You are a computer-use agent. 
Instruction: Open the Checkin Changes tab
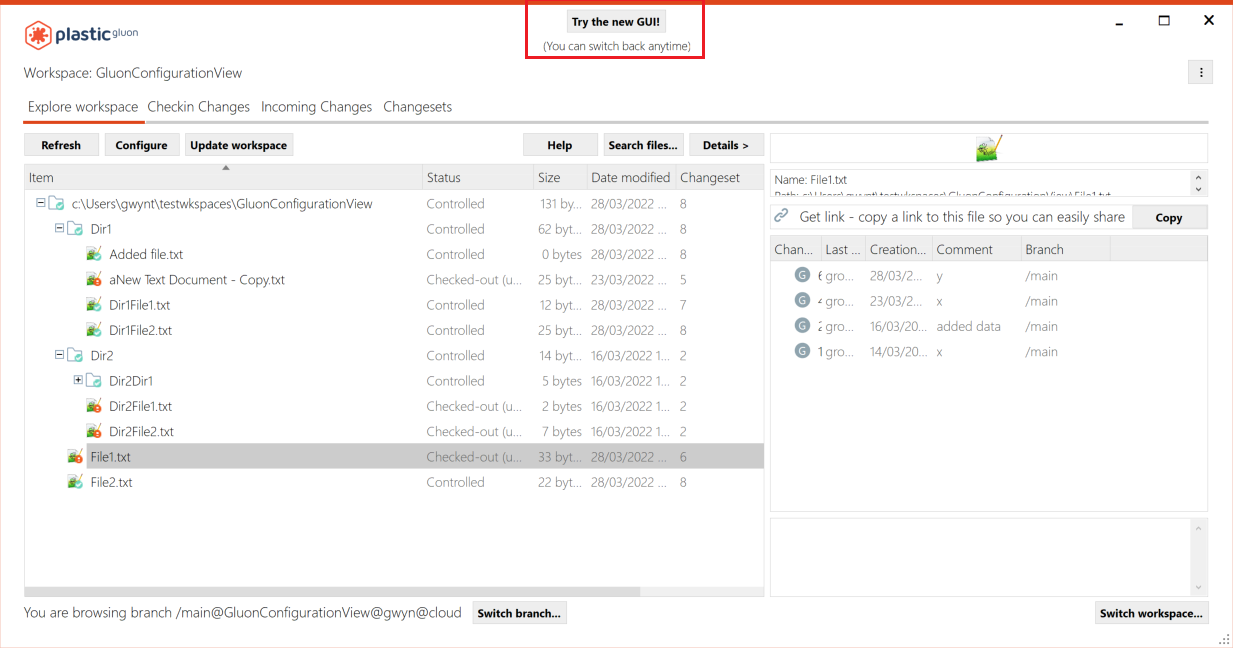(197, 106)
